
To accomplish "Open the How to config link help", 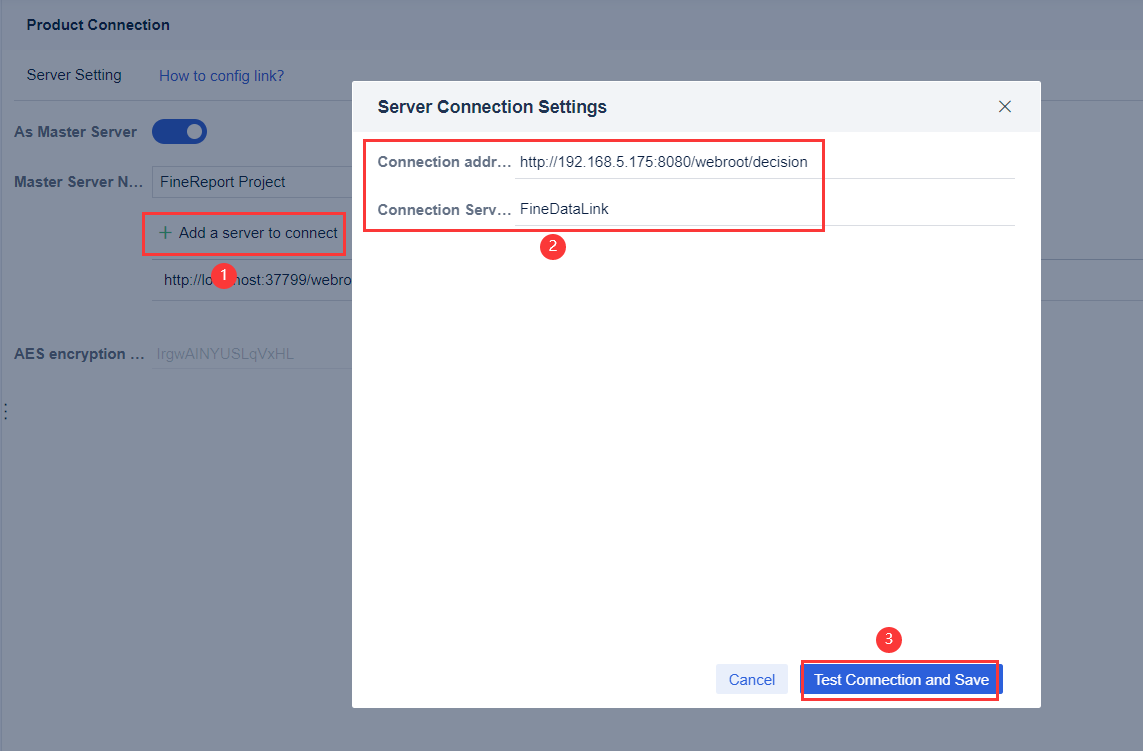I will coord(220,75).
